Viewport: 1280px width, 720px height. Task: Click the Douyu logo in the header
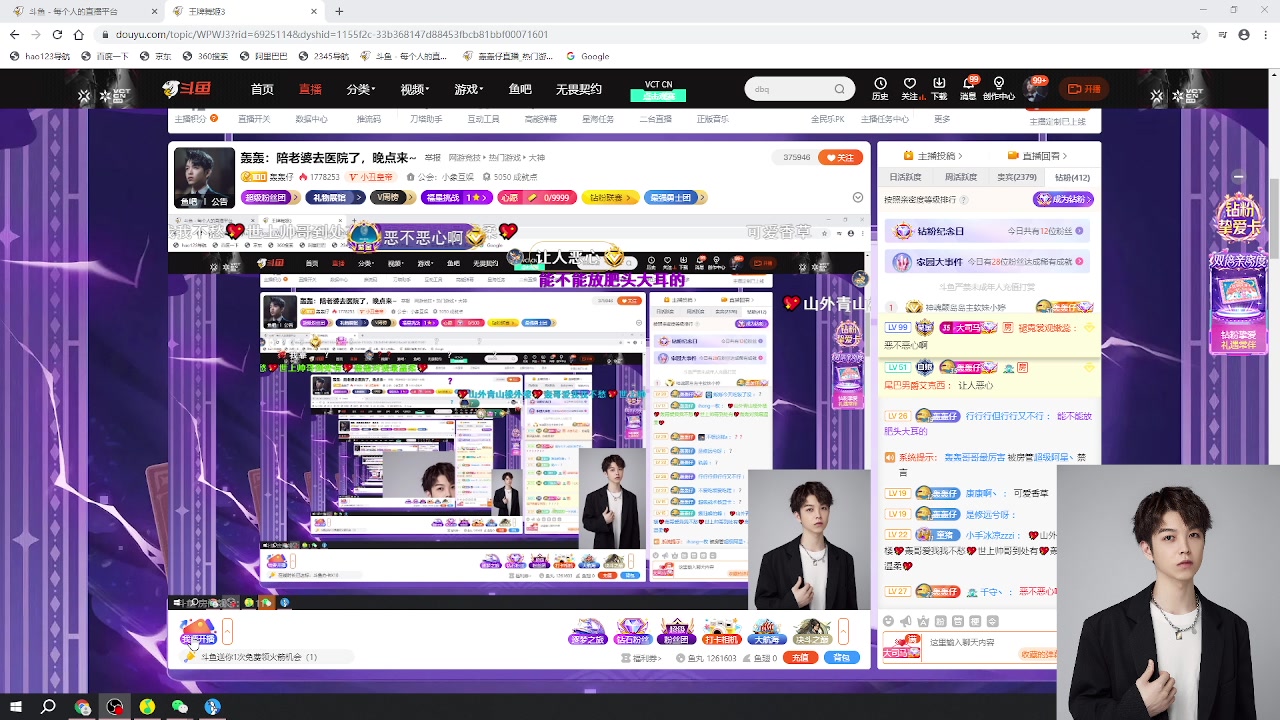tap(187, 89)
